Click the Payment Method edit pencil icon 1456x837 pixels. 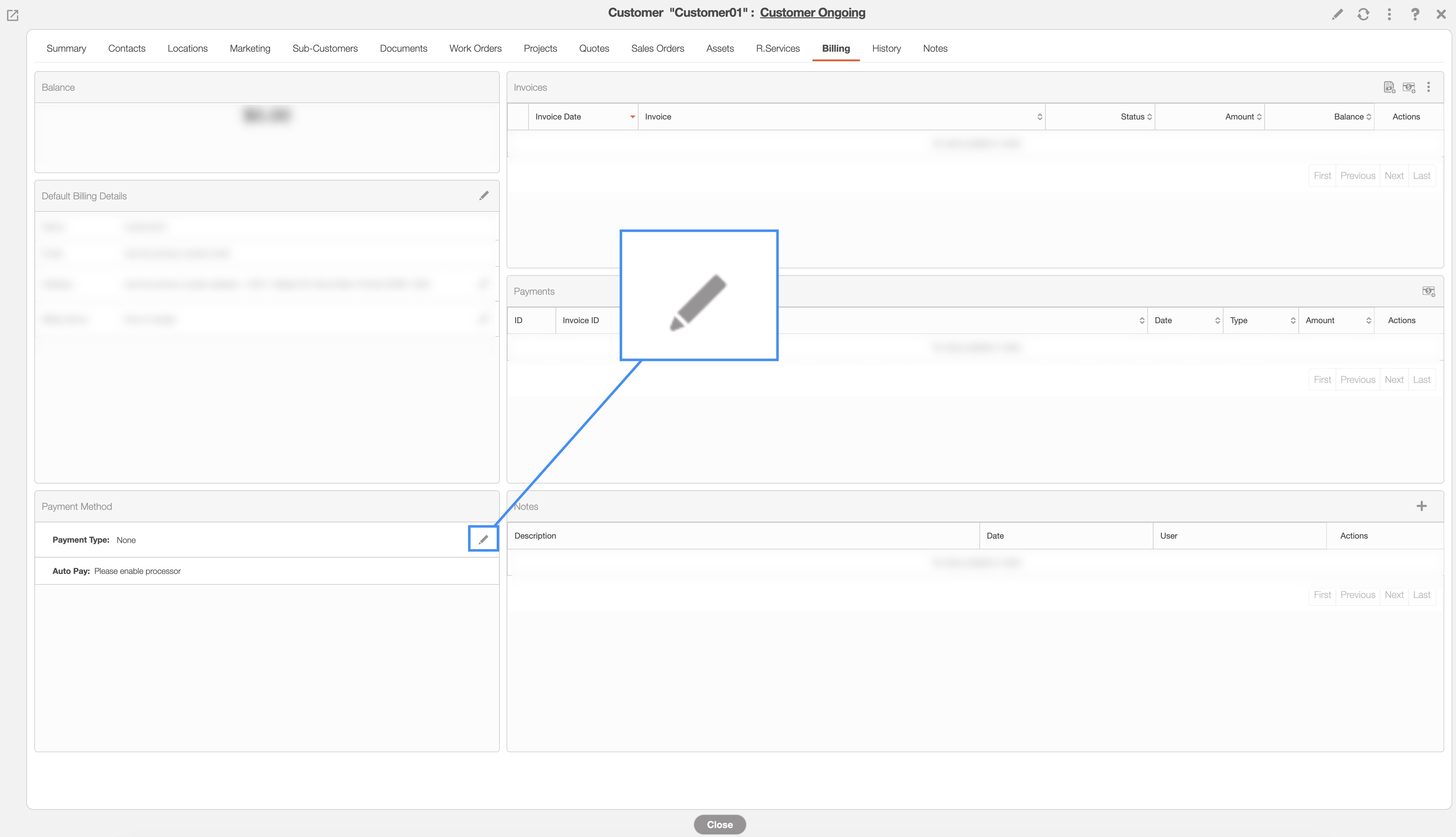[483, 539]
